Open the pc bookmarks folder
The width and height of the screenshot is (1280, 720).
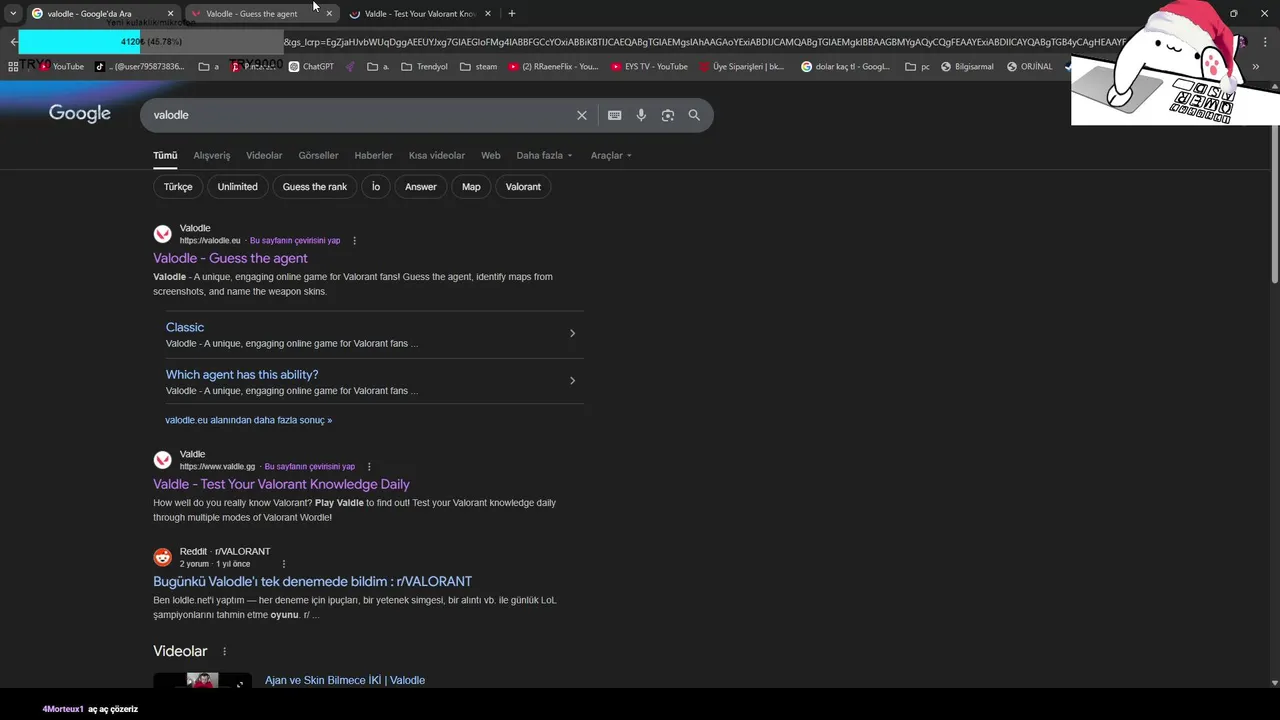917,67
